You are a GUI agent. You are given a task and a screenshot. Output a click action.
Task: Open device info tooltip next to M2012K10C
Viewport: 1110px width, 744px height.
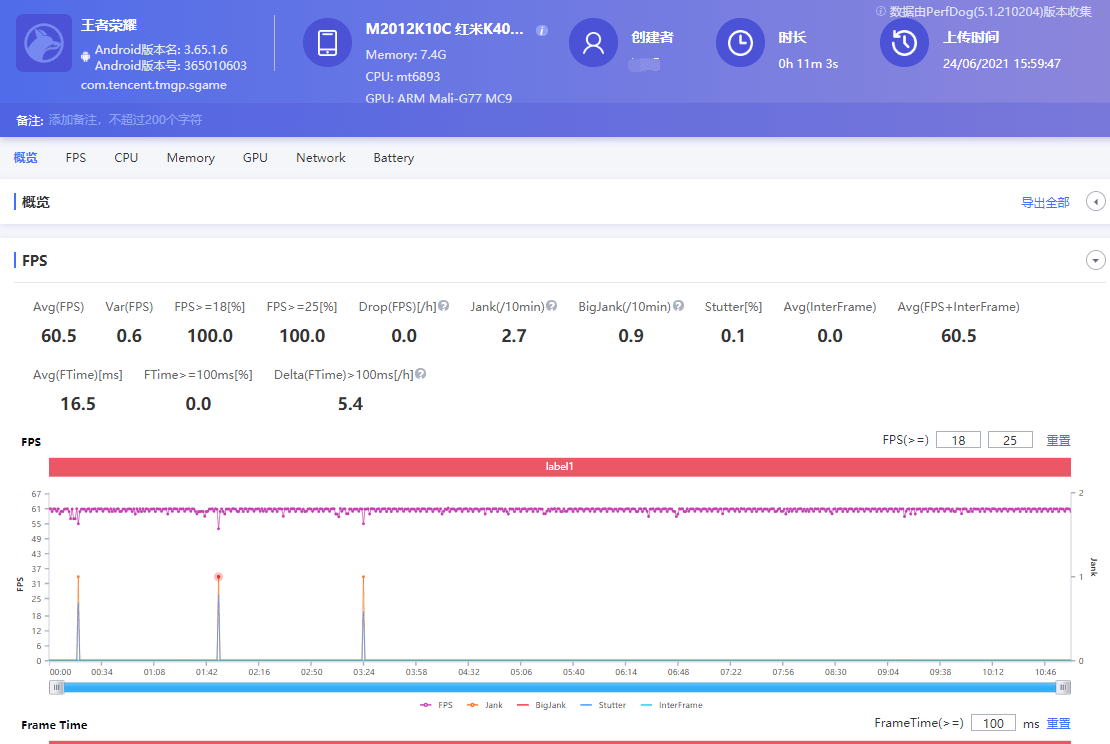[542, 30]
